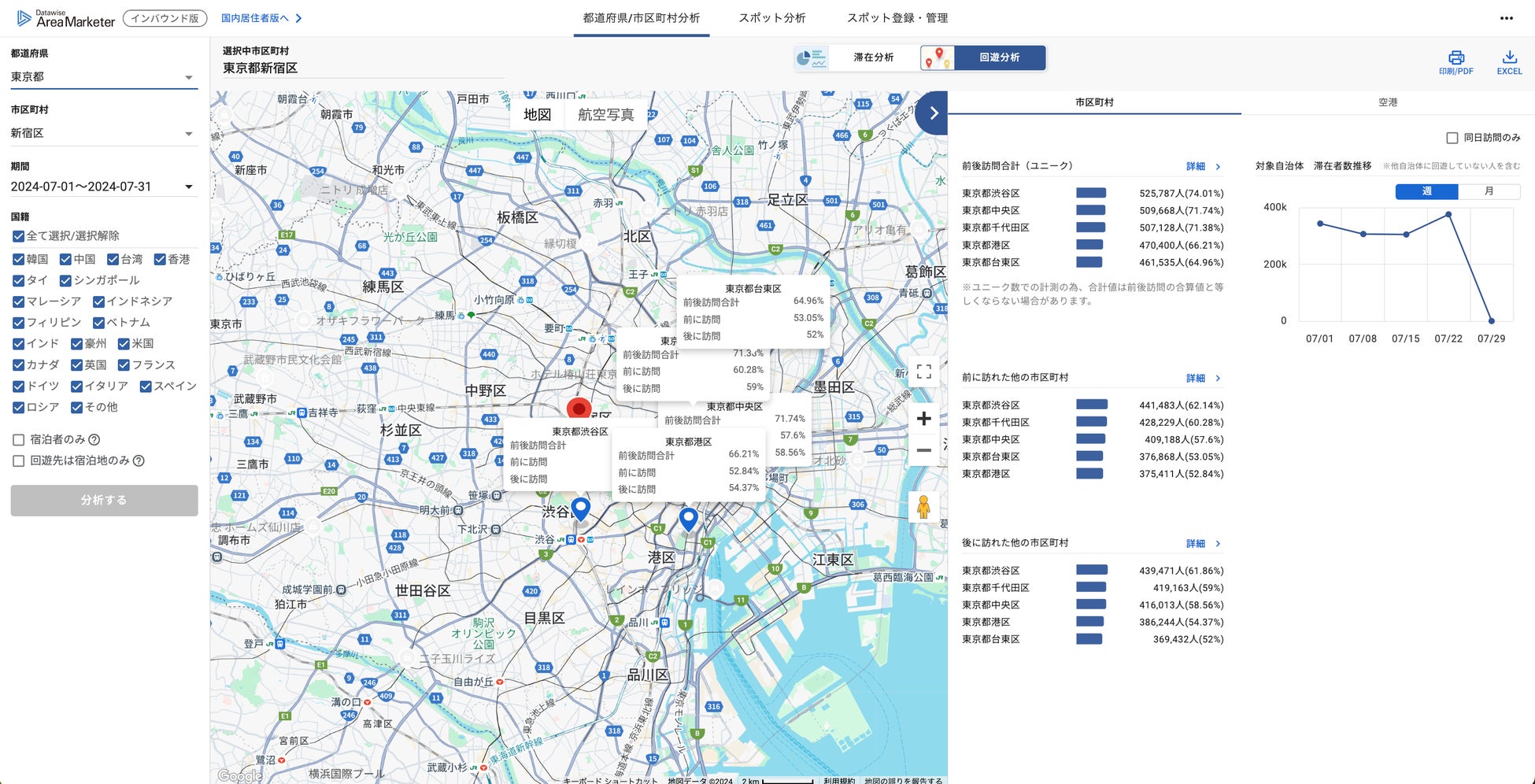Zoom in on the map

pyautogui.click(x=924, y=419)
